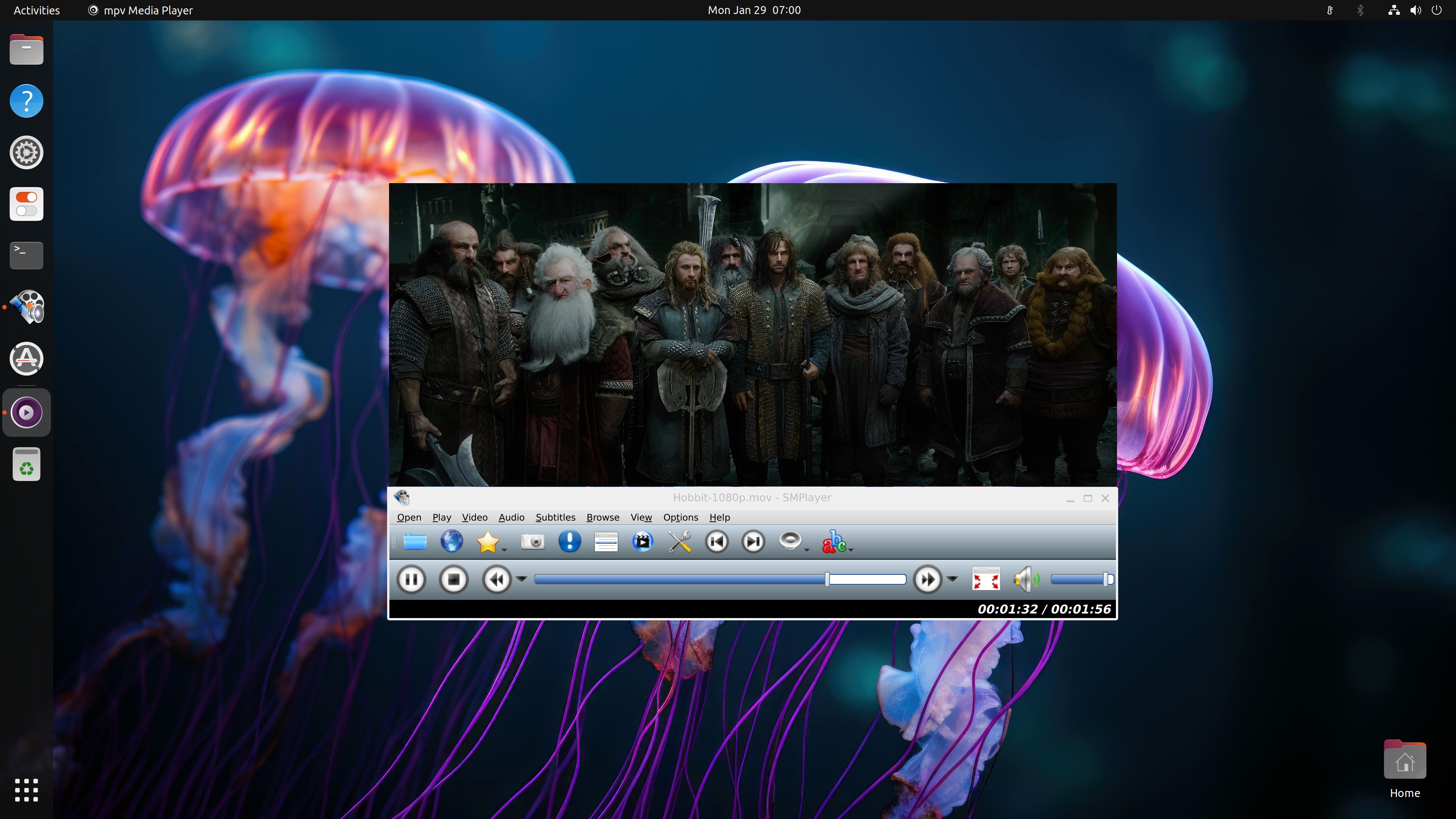Click the abc subtitles icon
This screenshot has width=1456, height=819.
[834, 541]
